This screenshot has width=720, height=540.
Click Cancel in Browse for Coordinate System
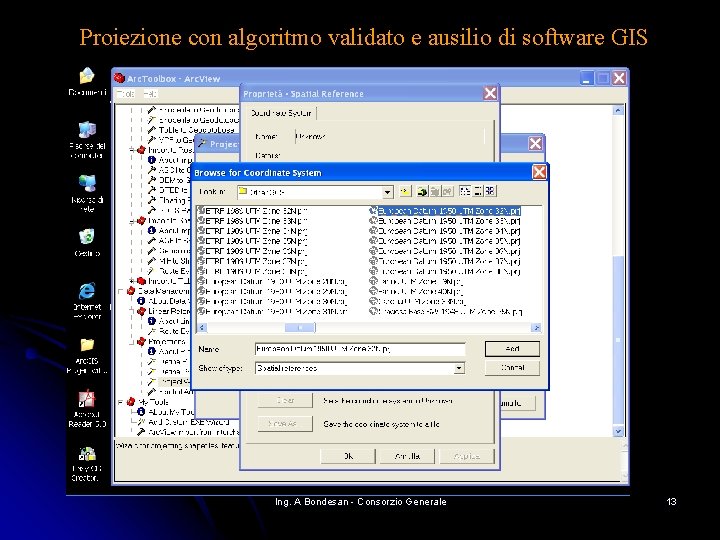pos(512,368)
